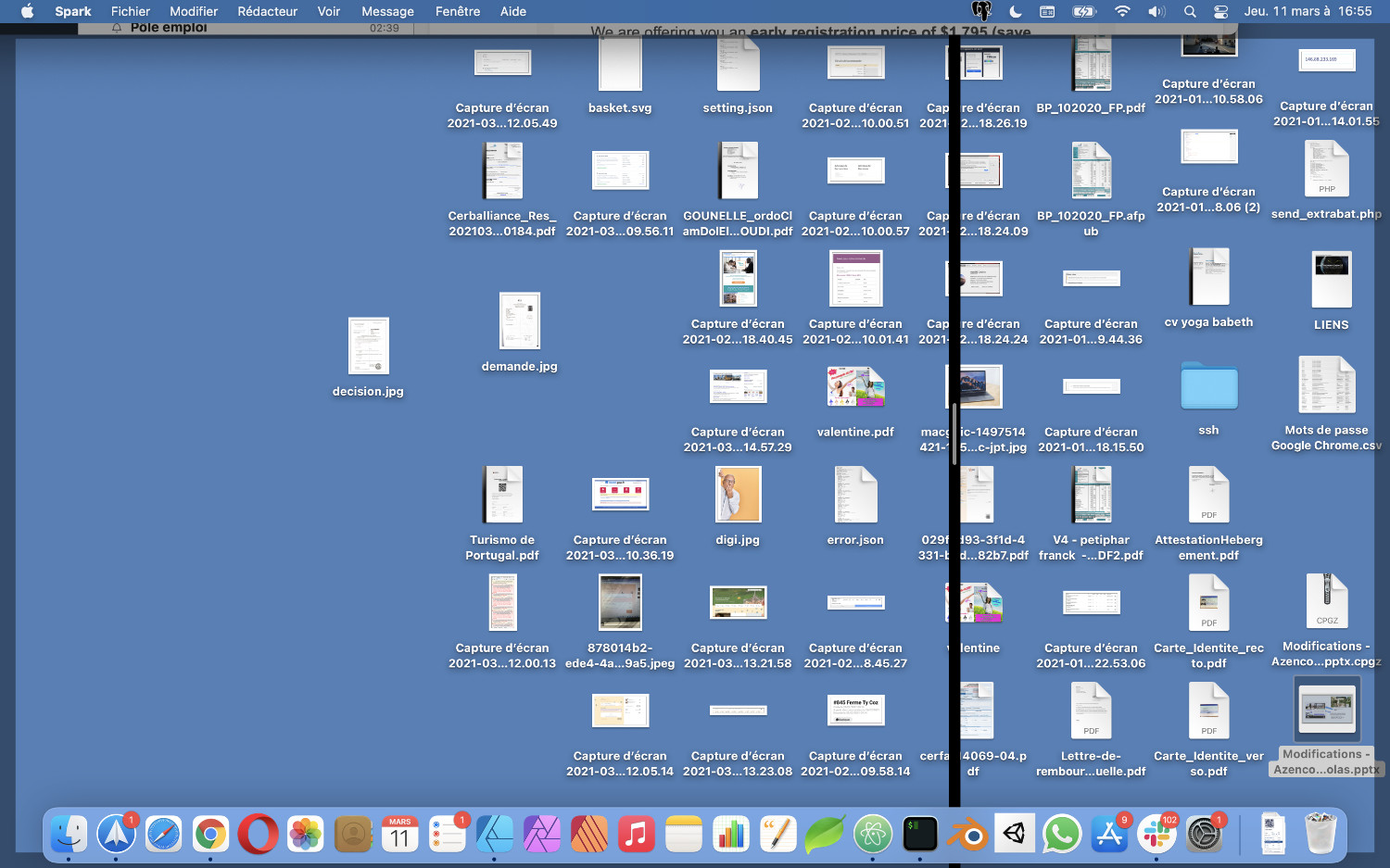
Task: Open the Trash in the Dock
Action: (x=1320, y=833)
